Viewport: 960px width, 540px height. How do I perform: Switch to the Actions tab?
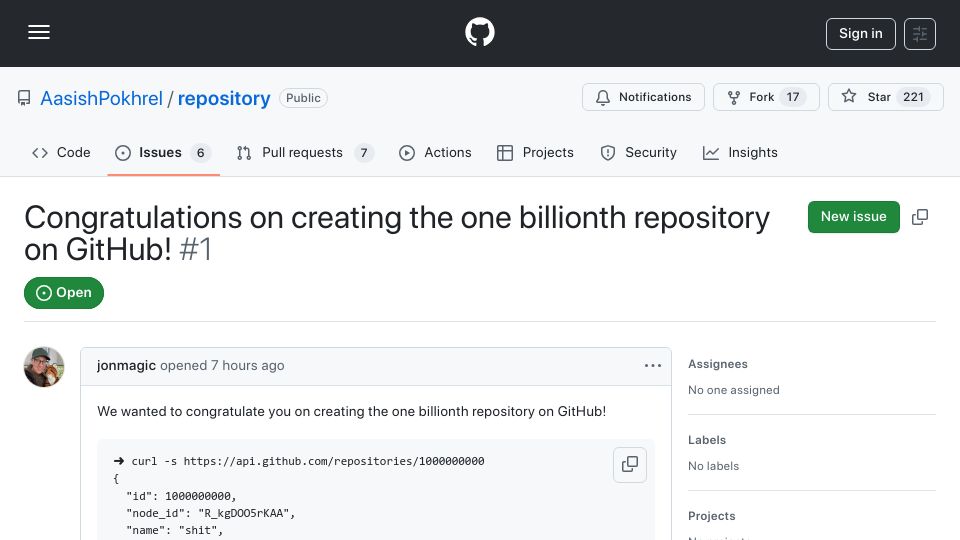pyautogui.click(x=435, y=152)
